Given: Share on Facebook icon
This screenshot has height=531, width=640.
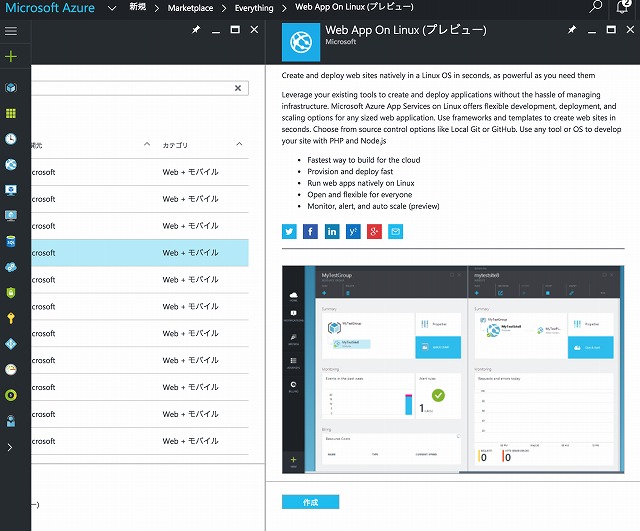Looking at the screenshot, I should click(x=310, y=231).
